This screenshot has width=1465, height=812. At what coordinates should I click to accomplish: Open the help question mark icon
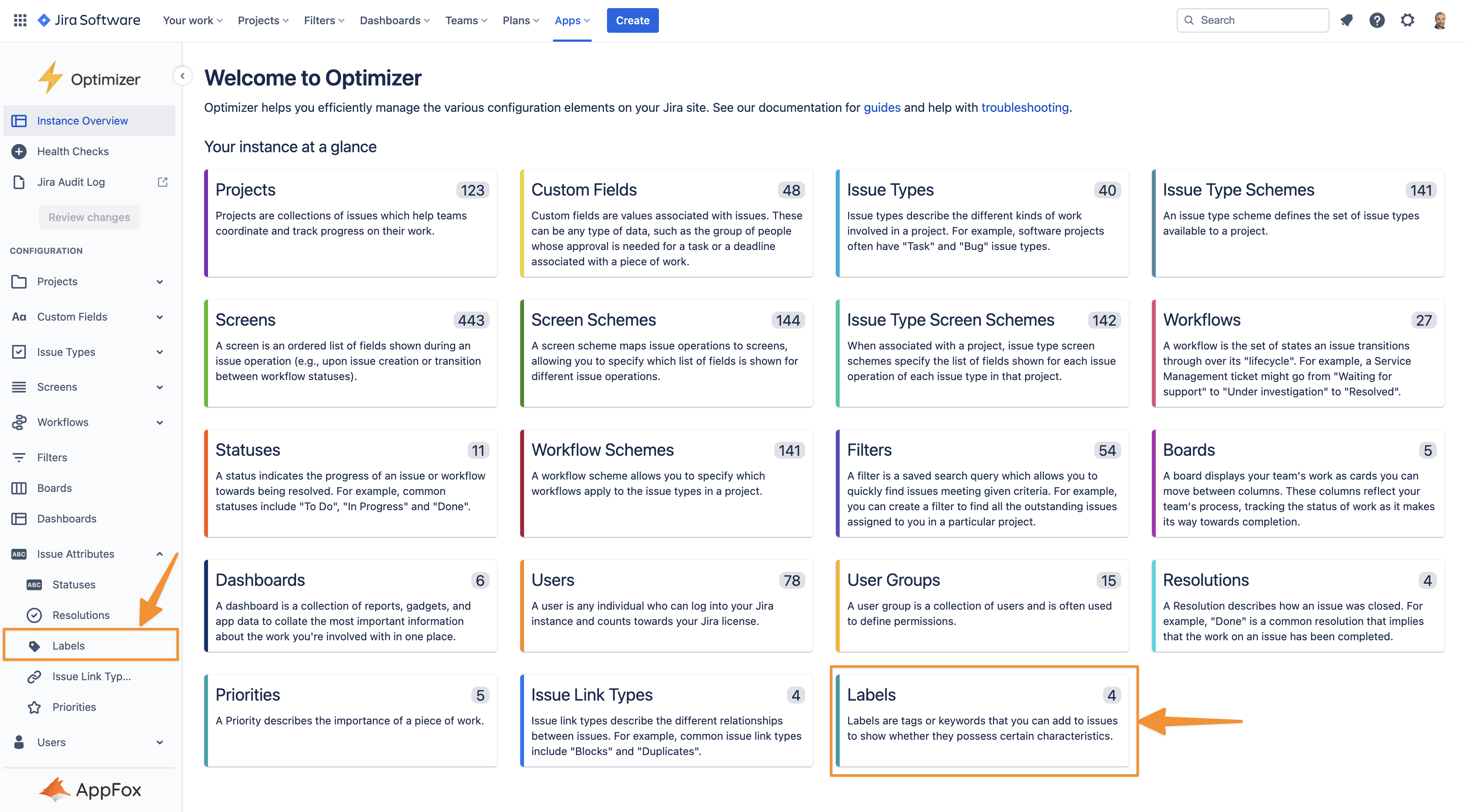(x=1377, y=20)
